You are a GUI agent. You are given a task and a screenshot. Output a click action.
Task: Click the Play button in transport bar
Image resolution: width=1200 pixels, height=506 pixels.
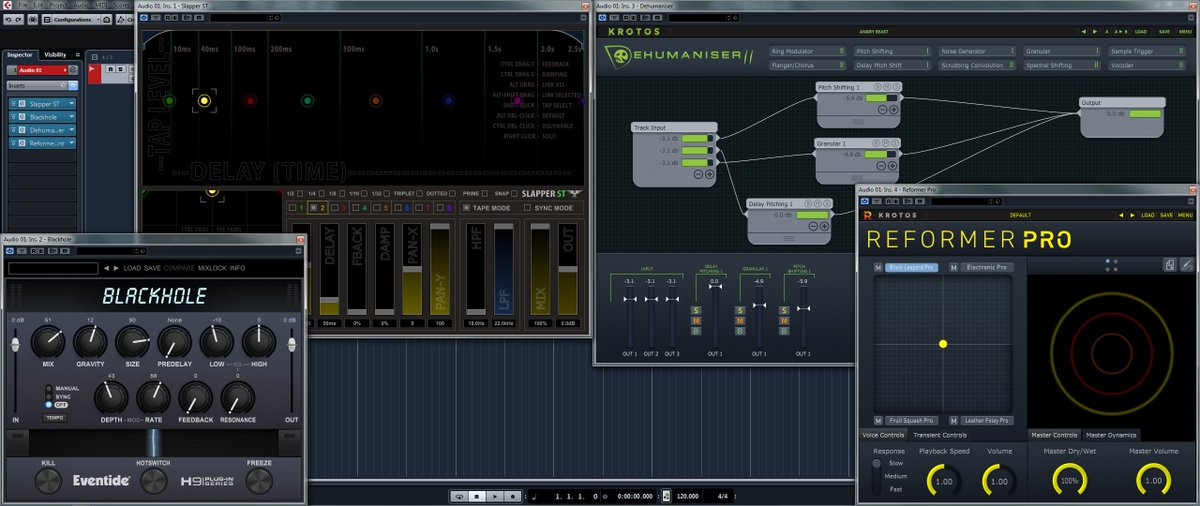coord(495,496)
